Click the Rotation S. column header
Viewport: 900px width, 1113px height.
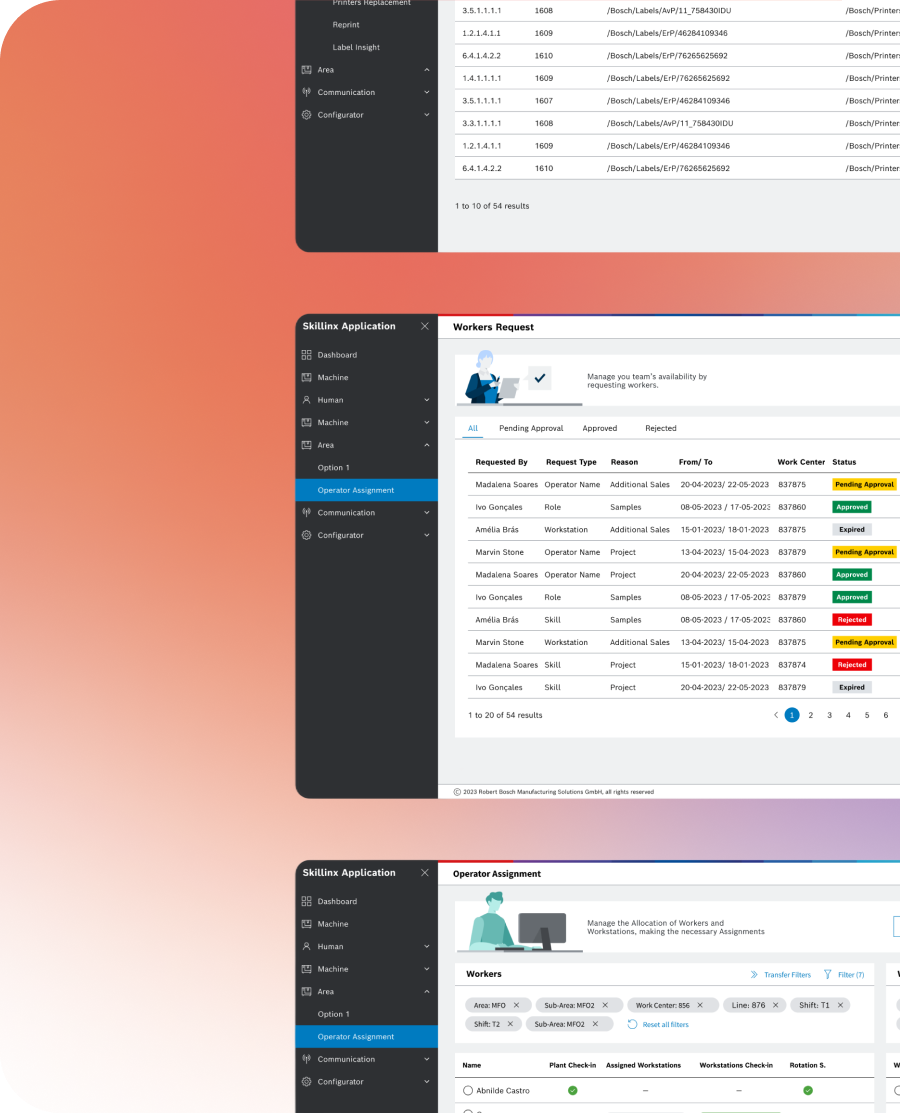pos(808,1065)
